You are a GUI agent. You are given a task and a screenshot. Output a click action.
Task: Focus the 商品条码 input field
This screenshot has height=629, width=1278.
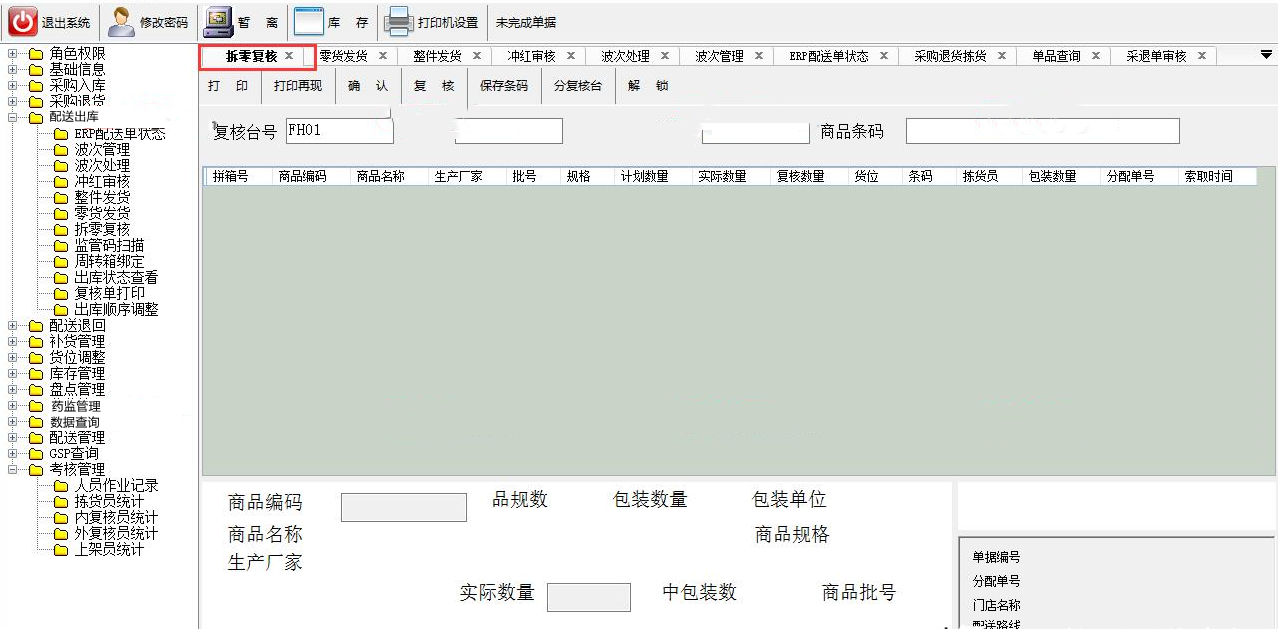tap(1042, 131)
